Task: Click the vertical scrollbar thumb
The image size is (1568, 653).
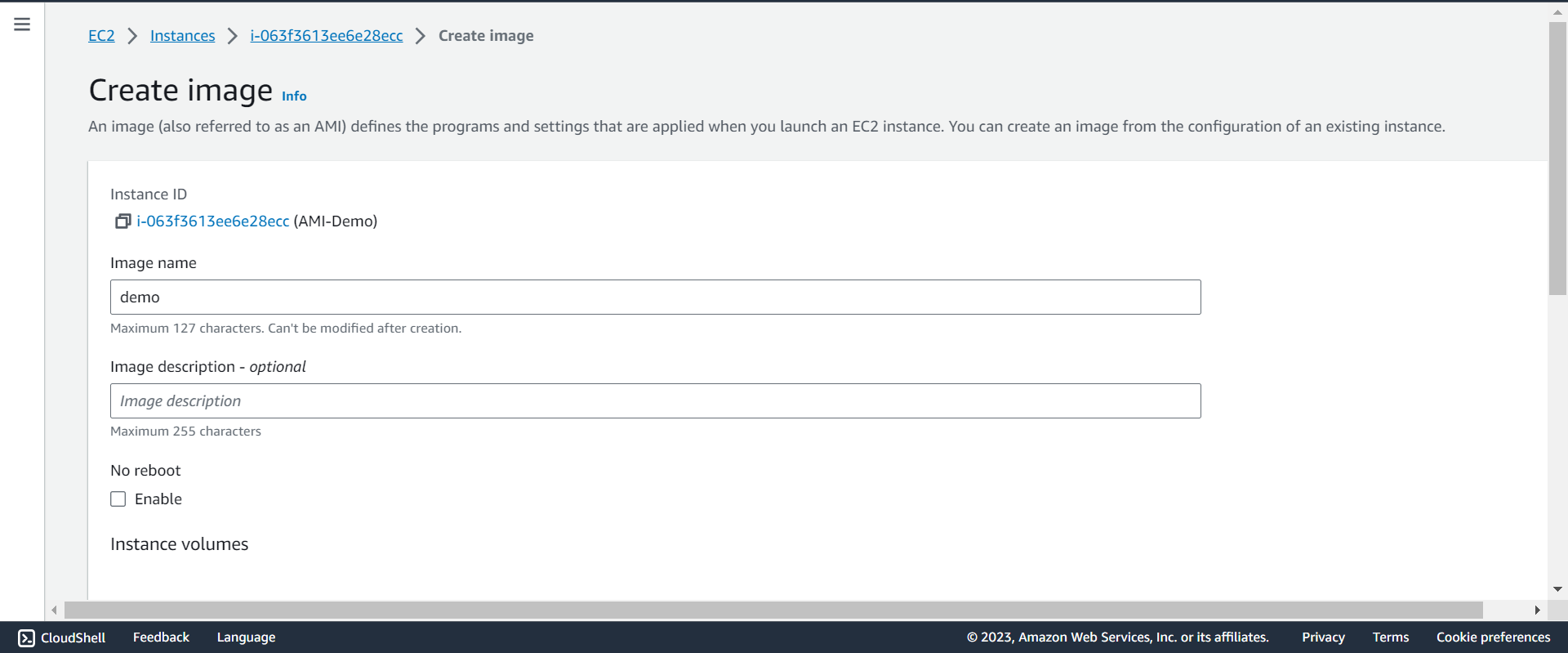Action: click(1557, 159)
